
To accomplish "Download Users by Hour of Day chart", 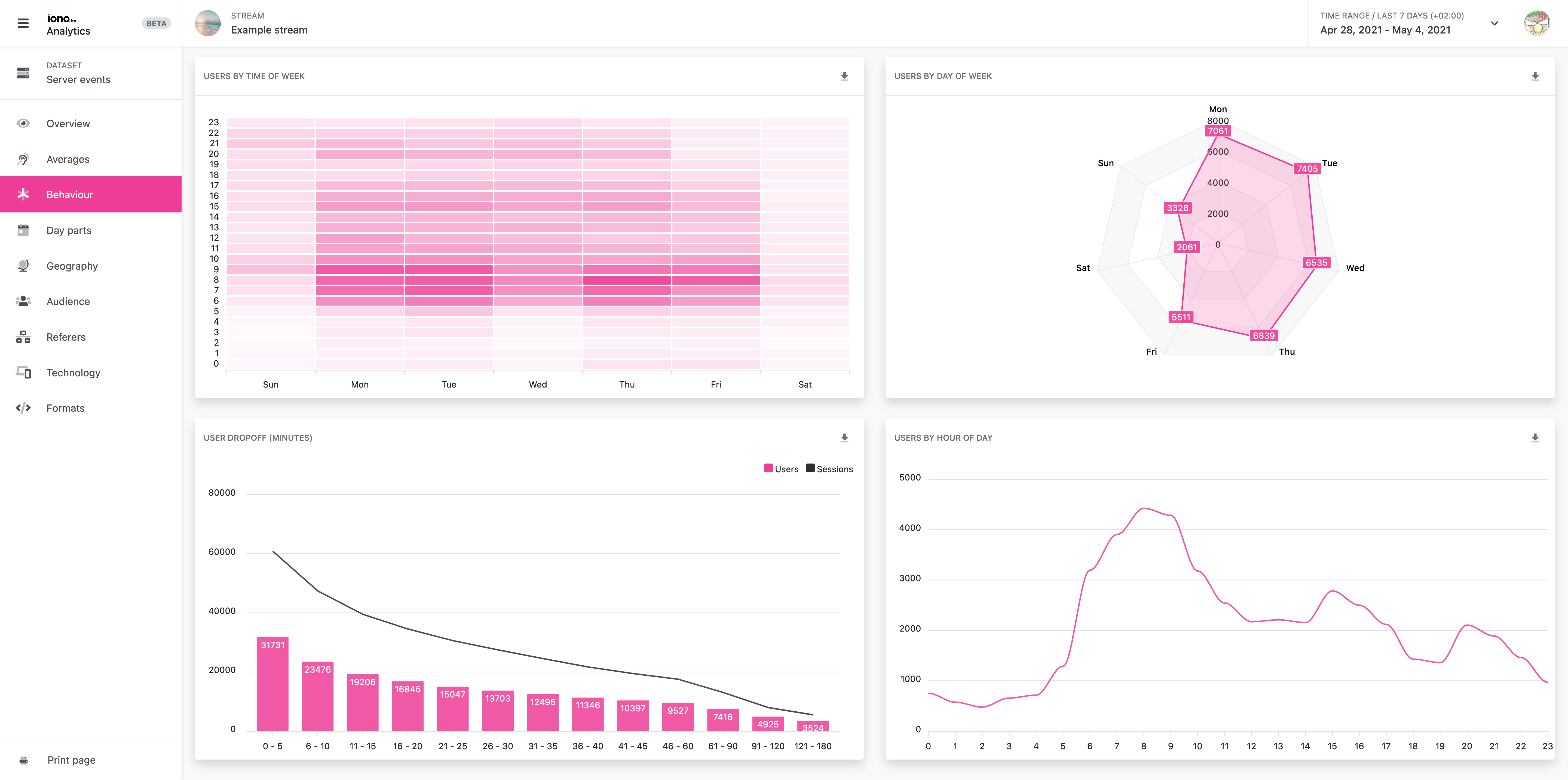I will tap(1535, 438).
